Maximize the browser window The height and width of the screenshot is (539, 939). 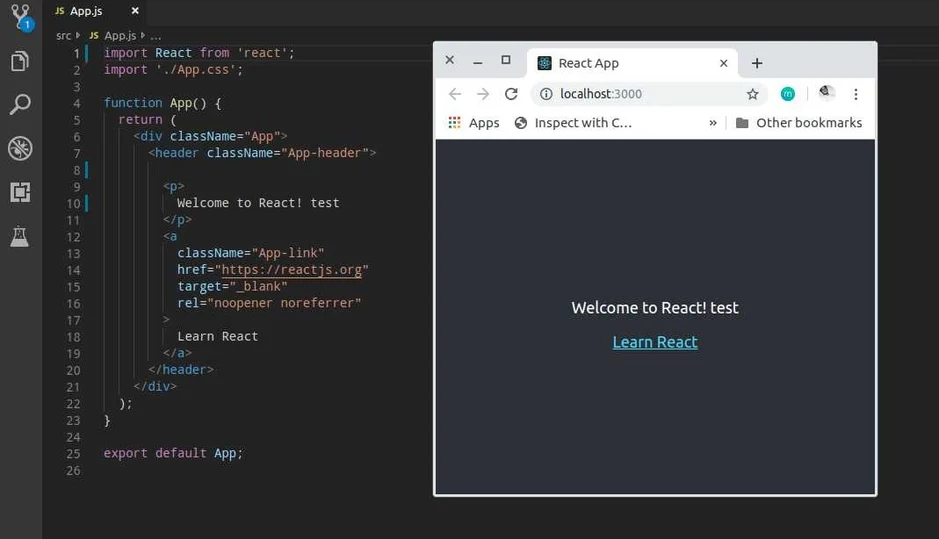coord(505,60)
